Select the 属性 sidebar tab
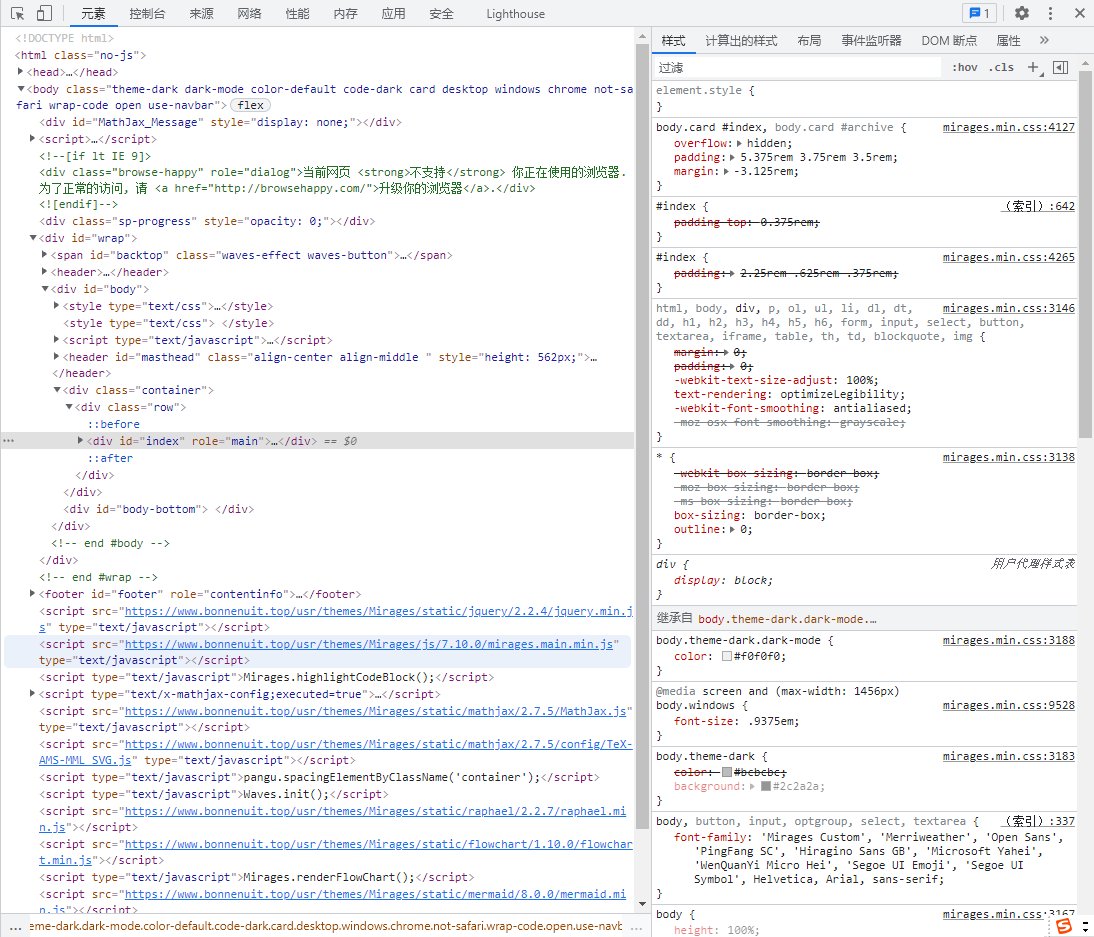This screenshot has height=937, width=1094. pos(1008,40)
